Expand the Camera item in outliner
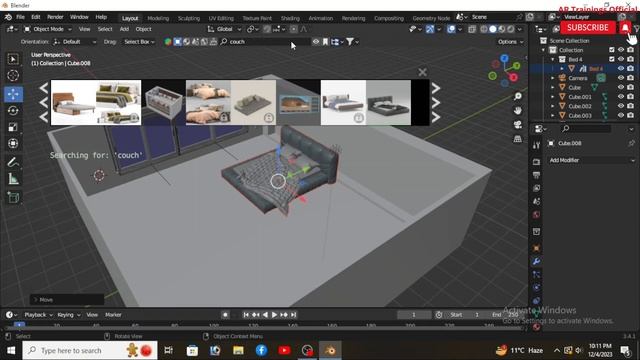640x360 pixels. (553, 78)
